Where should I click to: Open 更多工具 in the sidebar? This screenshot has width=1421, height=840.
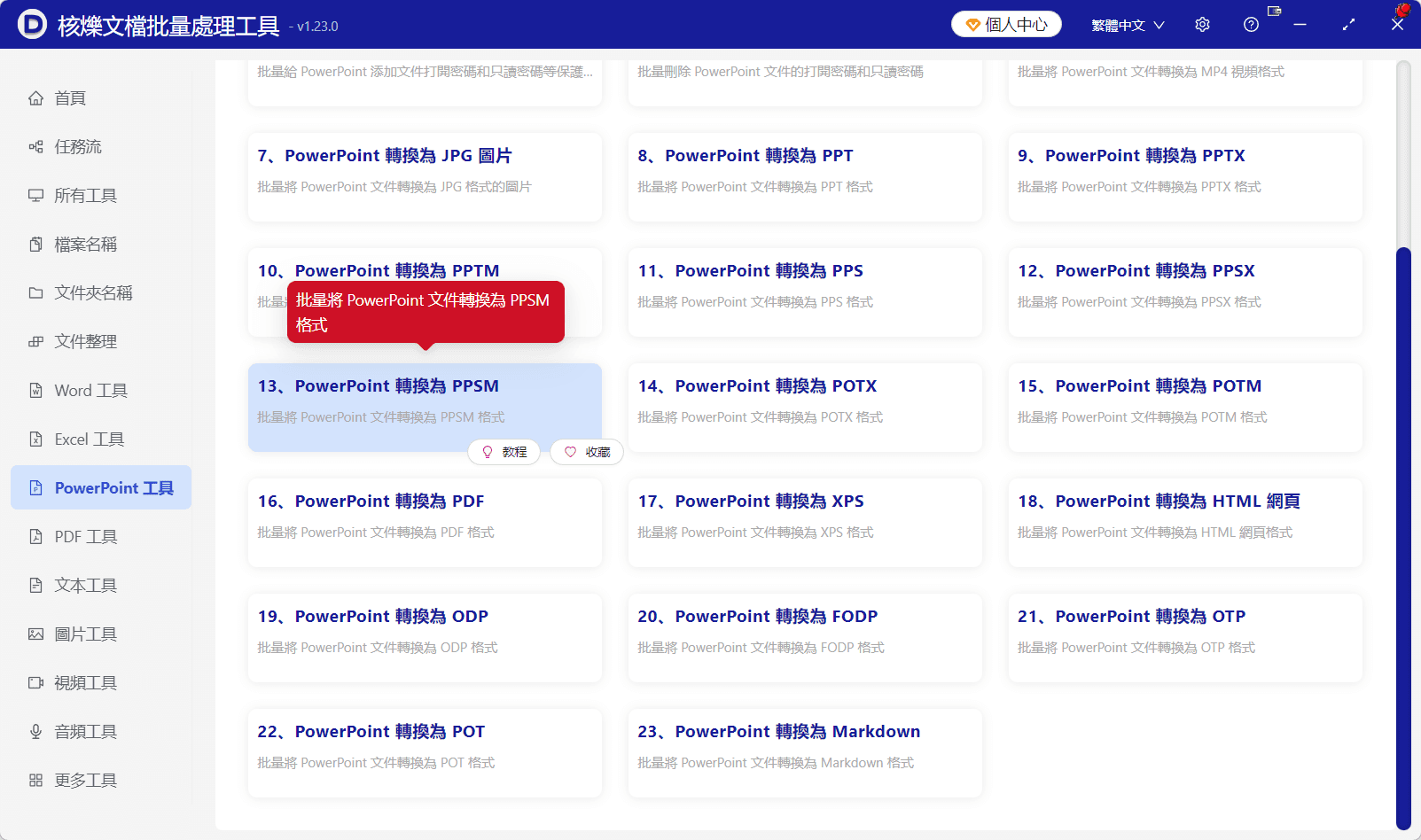coord(101,781)
